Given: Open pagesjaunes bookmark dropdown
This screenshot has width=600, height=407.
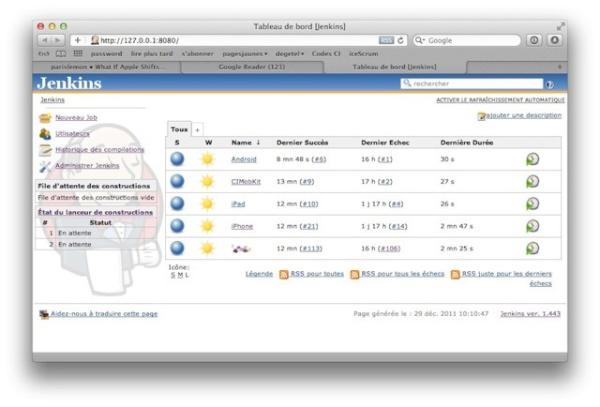Looking at the screenshot, I should (x=245, y=54).
